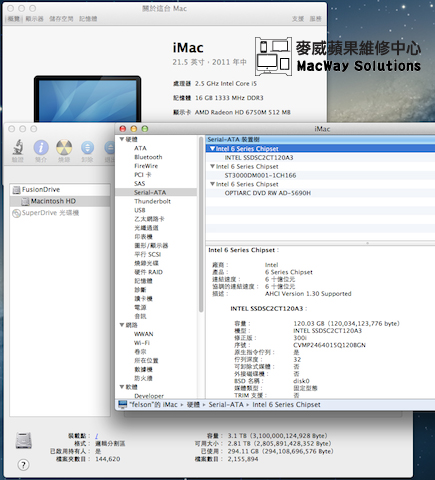Open 顯示器 tab in About This Mac
Image resolution: width=435 pixels, height=480 pixels.
[x=34, y=19]
